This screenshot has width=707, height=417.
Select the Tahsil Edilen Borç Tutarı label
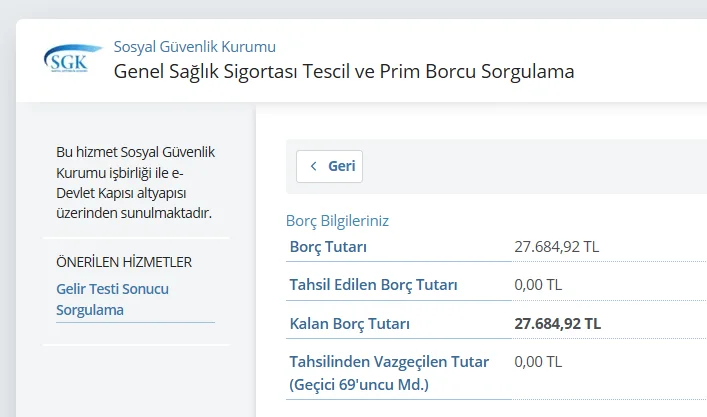click(x=373, y=285)
